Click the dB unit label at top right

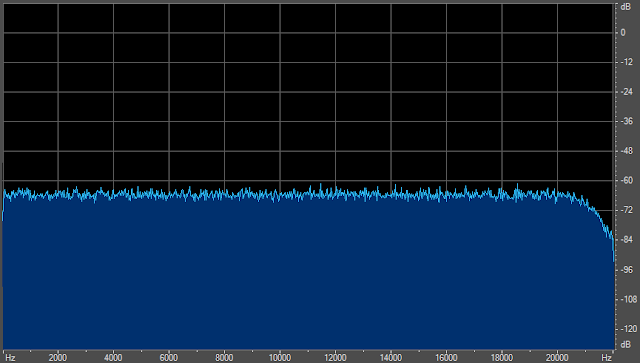[625, 7]
